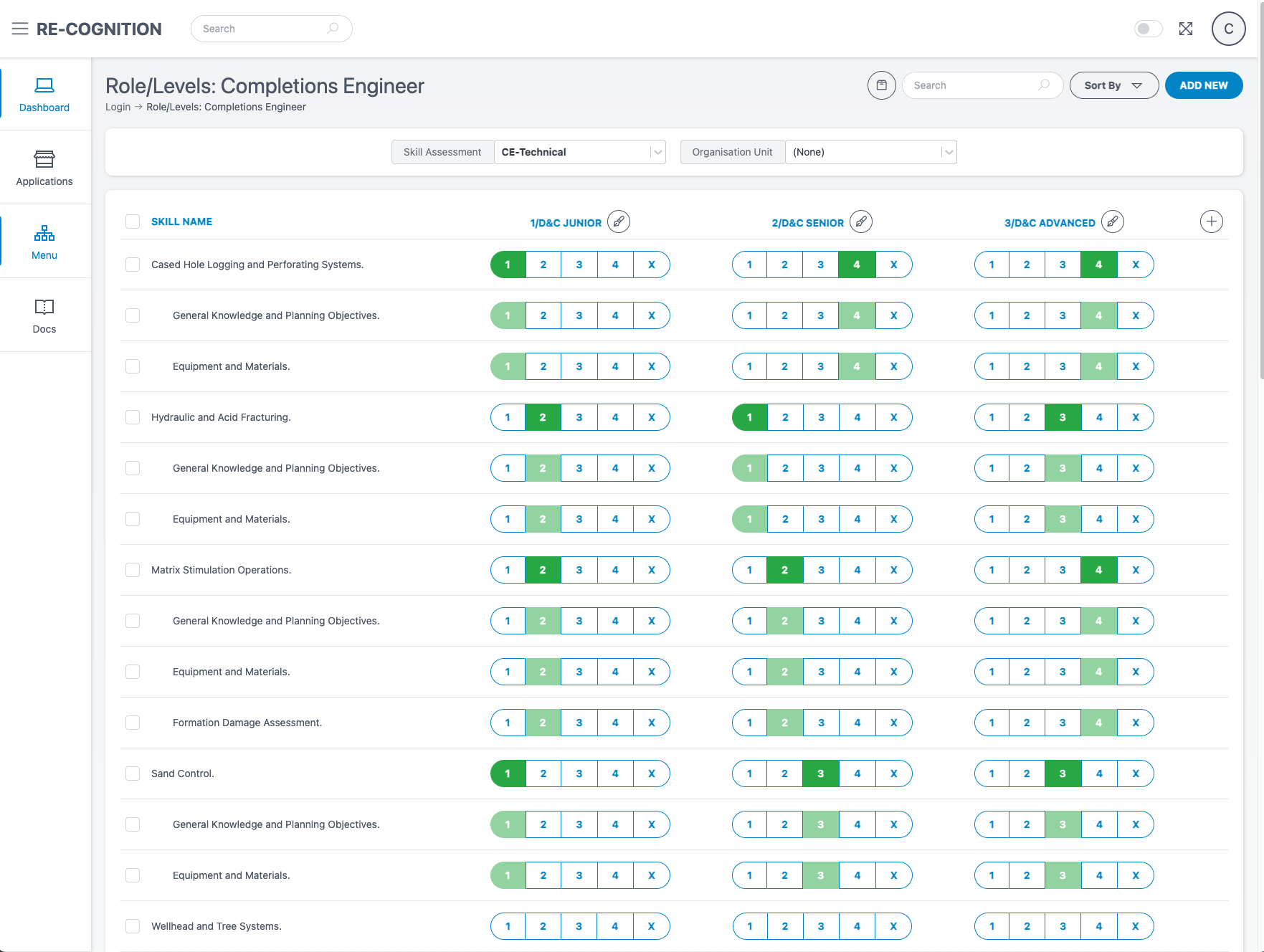The width and height of the screenshot is (1264, 952).
Task: Click the top bar Search field
Action: (271, 29)
